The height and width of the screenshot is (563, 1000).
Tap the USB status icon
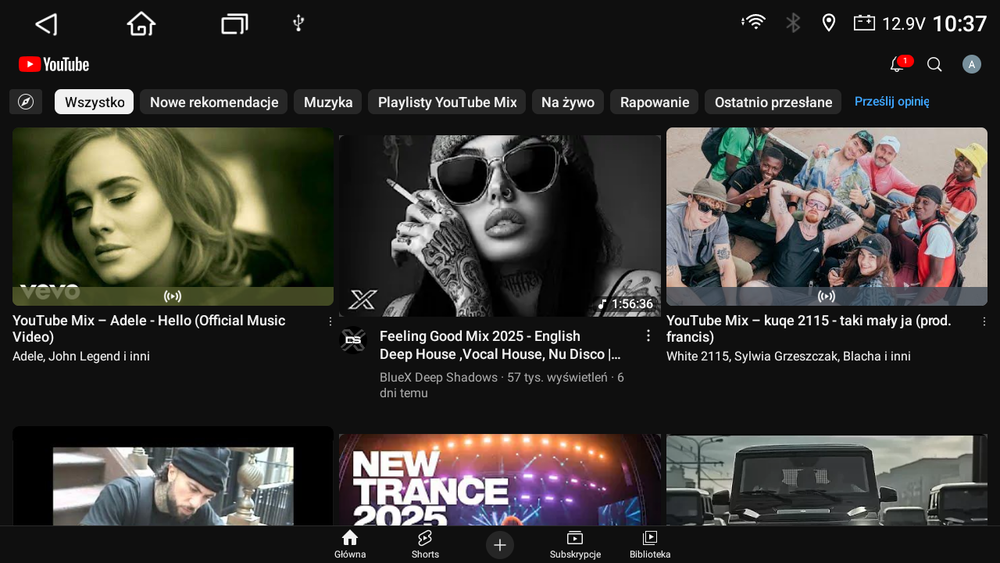pos(298,24)
